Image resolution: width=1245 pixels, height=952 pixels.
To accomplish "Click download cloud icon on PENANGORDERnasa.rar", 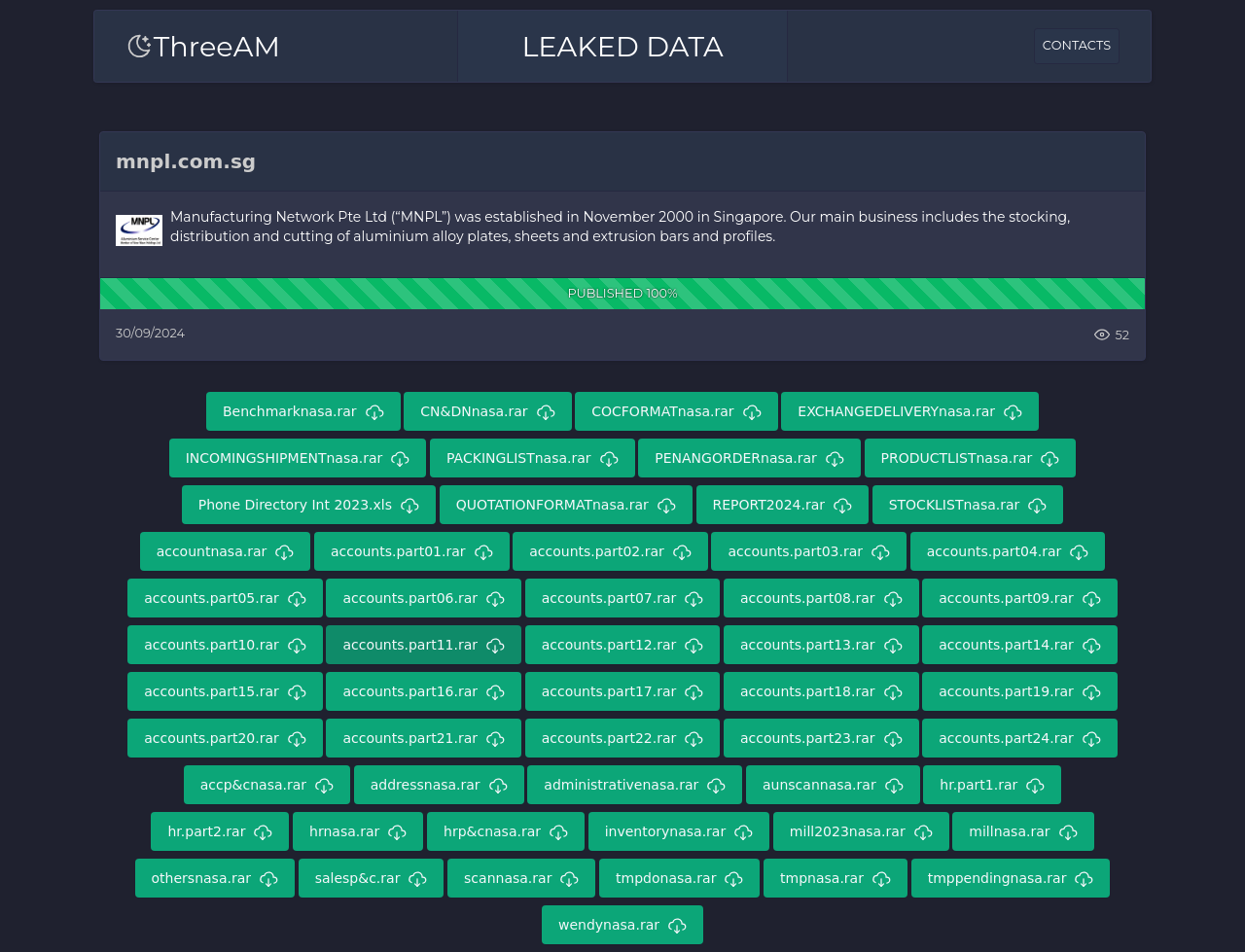I will tap(835, 459).
